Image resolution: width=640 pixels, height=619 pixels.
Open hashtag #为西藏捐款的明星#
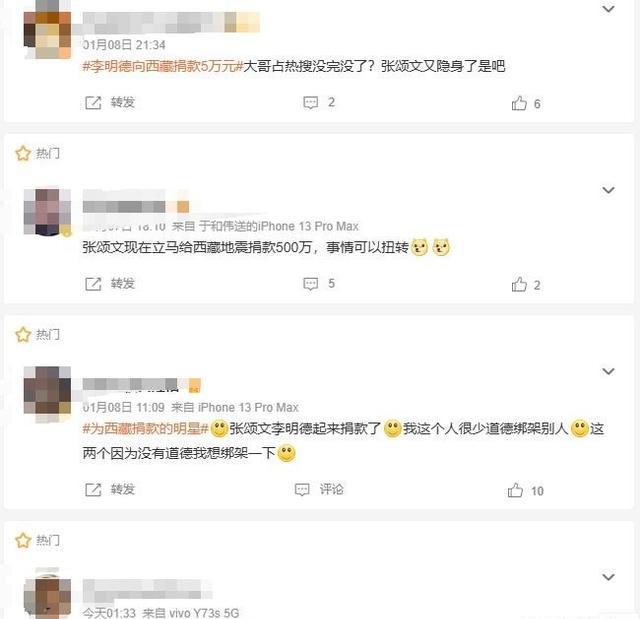(x=145, y=428)
